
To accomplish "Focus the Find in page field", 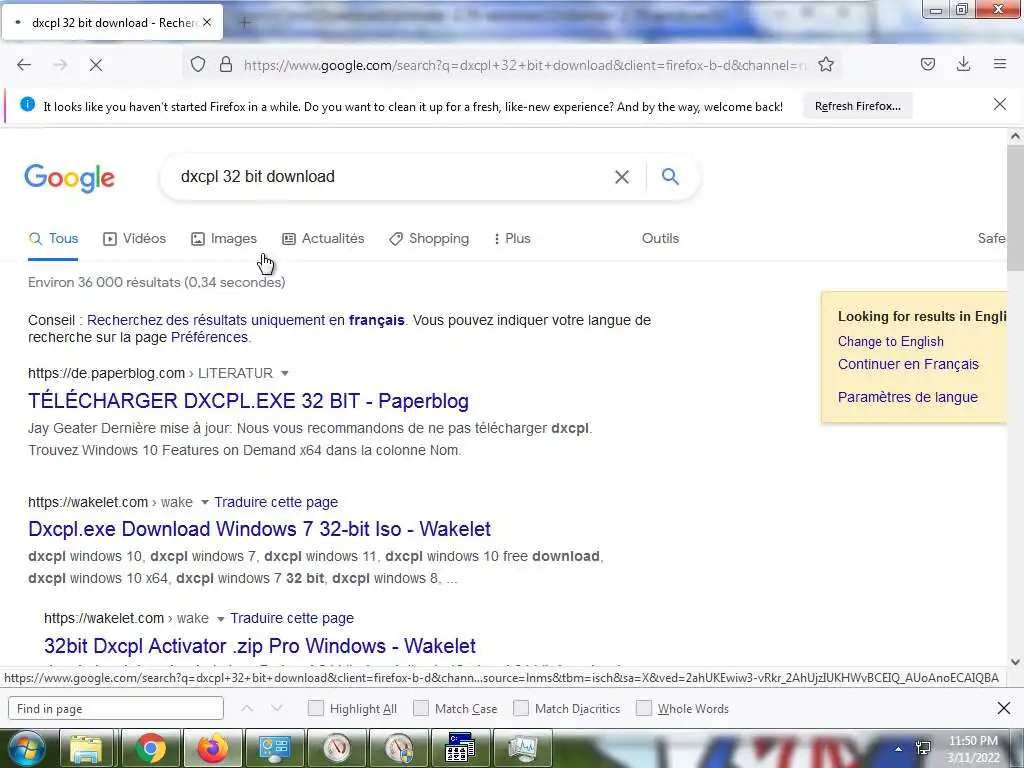I will coord(116,709).
